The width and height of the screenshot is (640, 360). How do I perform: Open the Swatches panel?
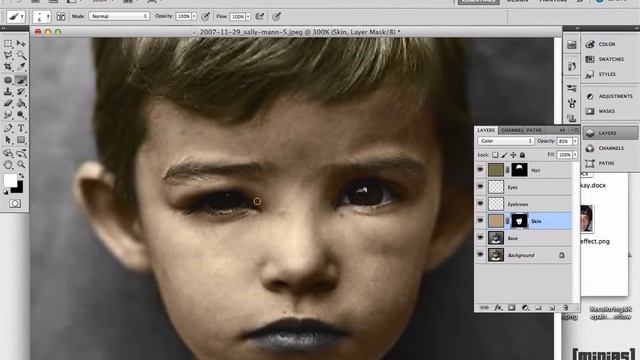point(611,59)
